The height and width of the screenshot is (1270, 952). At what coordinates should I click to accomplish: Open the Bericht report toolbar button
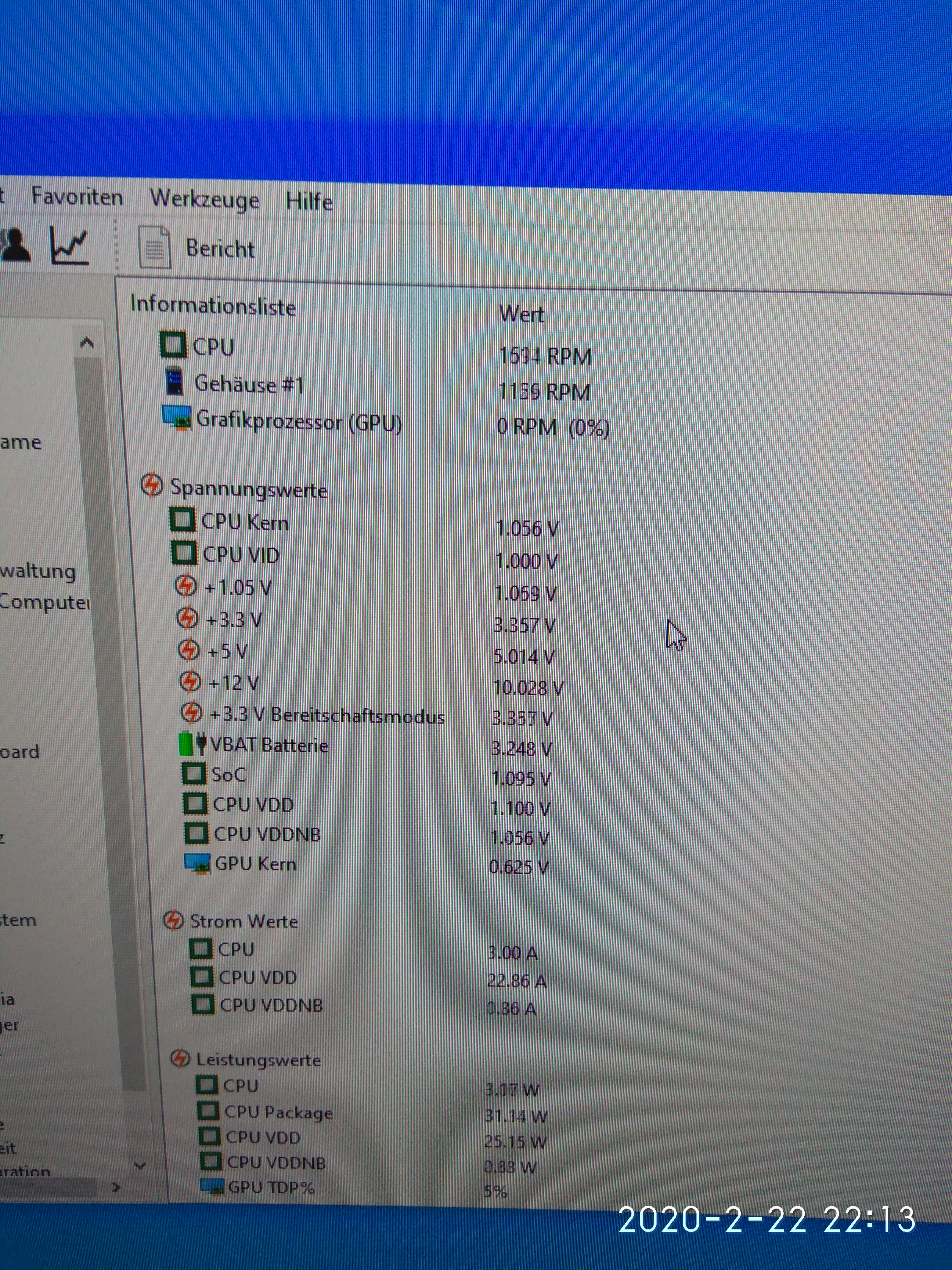pyautogui.click(x=220, y=249)
